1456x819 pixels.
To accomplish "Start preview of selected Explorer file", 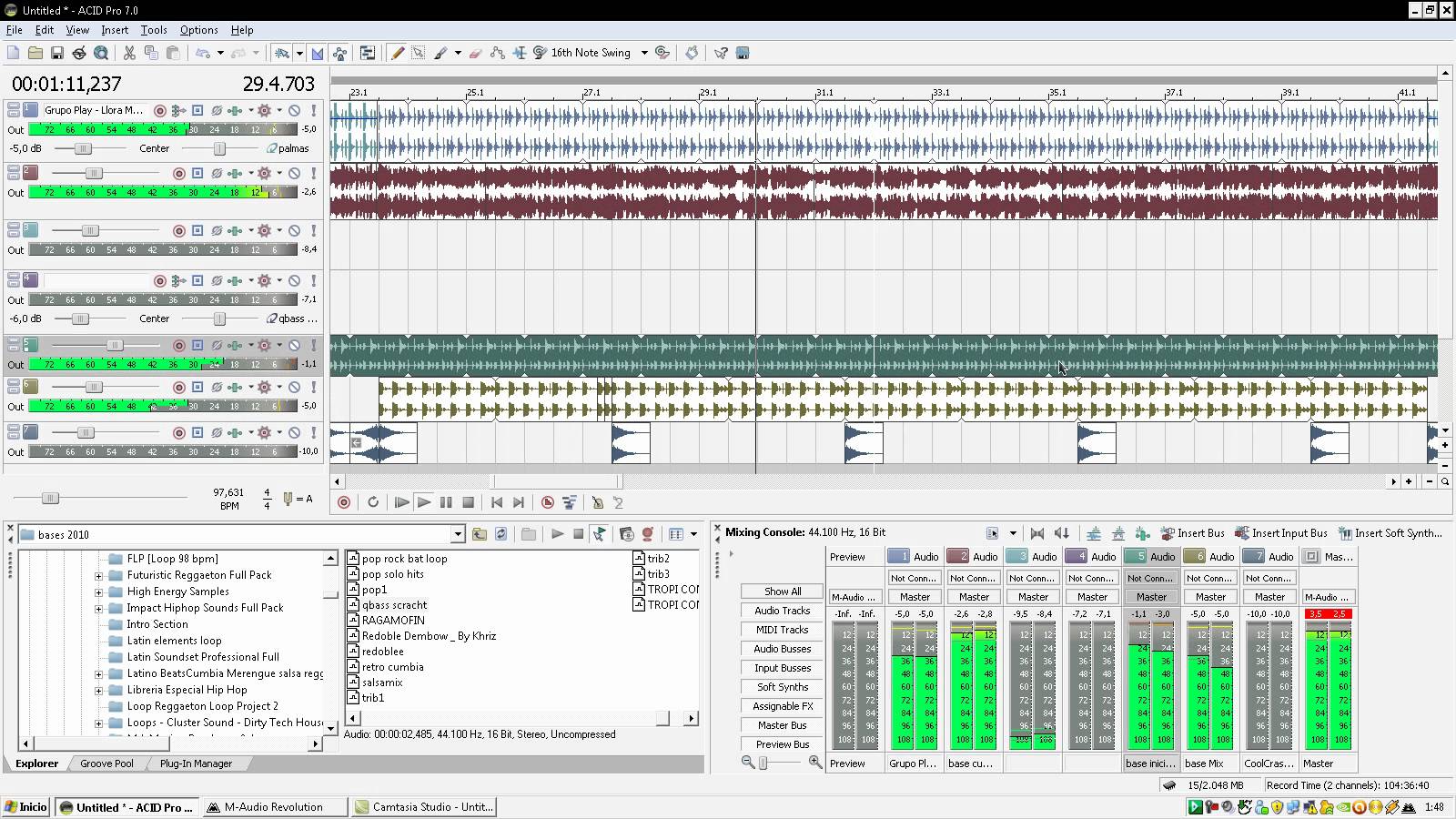I will (557, 534).
